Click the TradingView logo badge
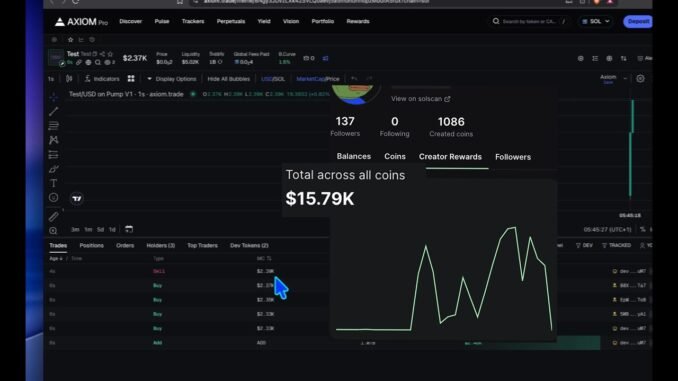Screen dimensions: 678x381 coord(77,199)
